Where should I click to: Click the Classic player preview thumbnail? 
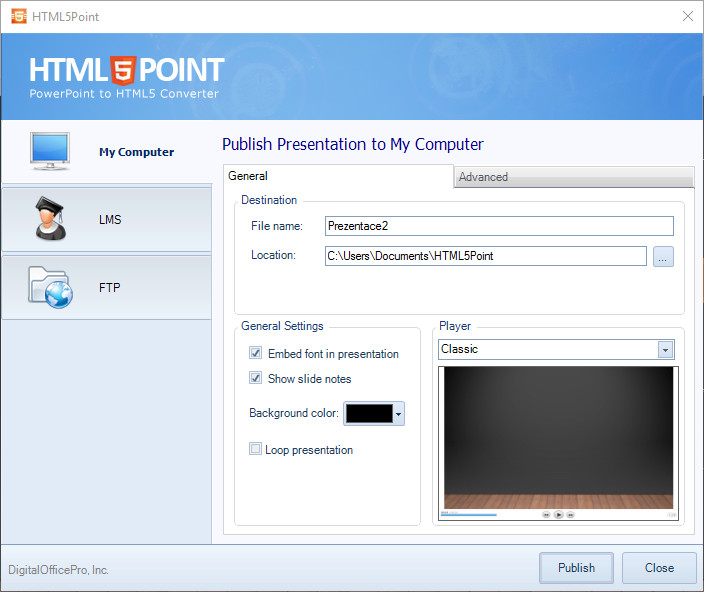pos(558,443)
